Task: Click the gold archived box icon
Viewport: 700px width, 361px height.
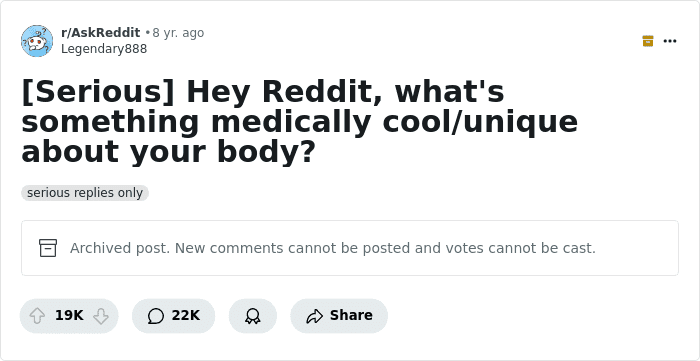Action: click(x=648, y=41)
